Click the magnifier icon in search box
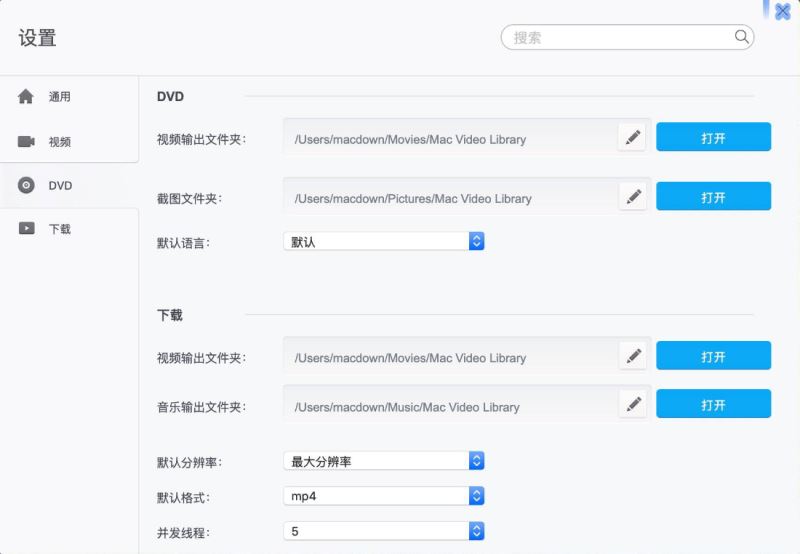 pyautogui.click(x=741, y=37)
